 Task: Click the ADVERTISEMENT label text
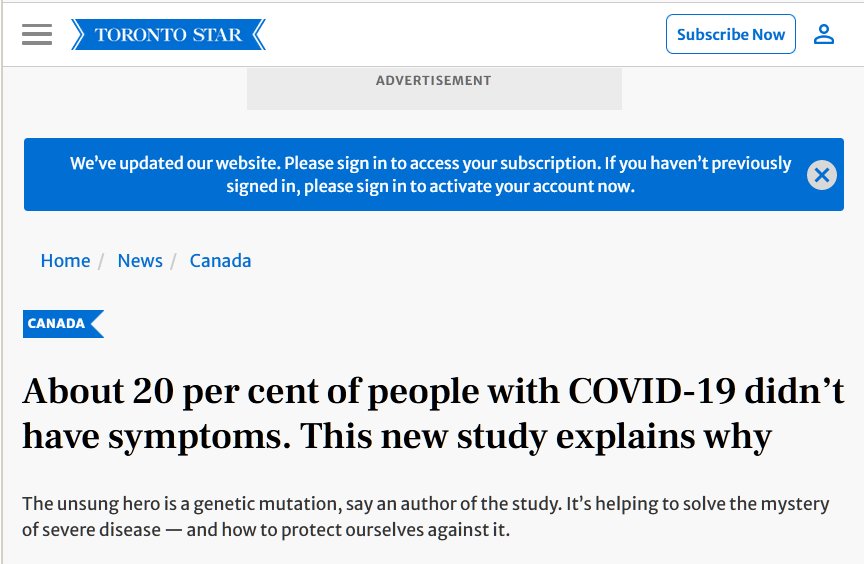433,81
